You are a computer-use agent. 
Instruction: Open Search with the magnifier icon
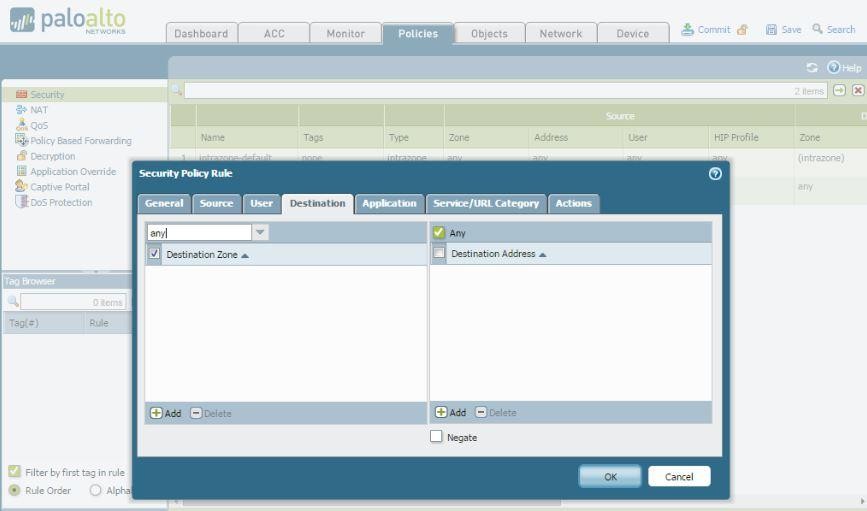818,30
